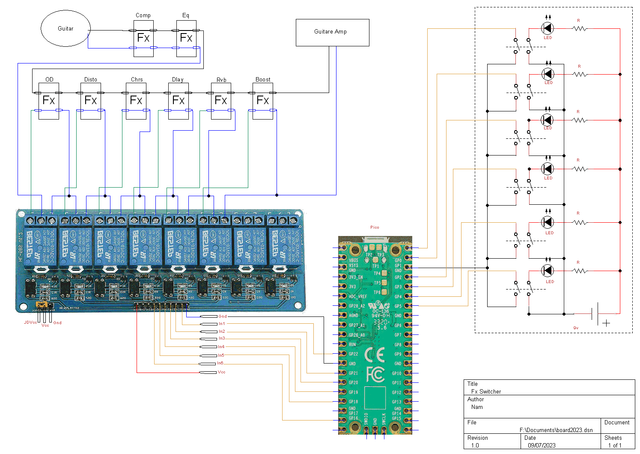The width and height of the screenshot is (640, 454).
Task: Click the file path 'F:\Documents\board2023.dsn'
Action: click(x=556, y=430)
